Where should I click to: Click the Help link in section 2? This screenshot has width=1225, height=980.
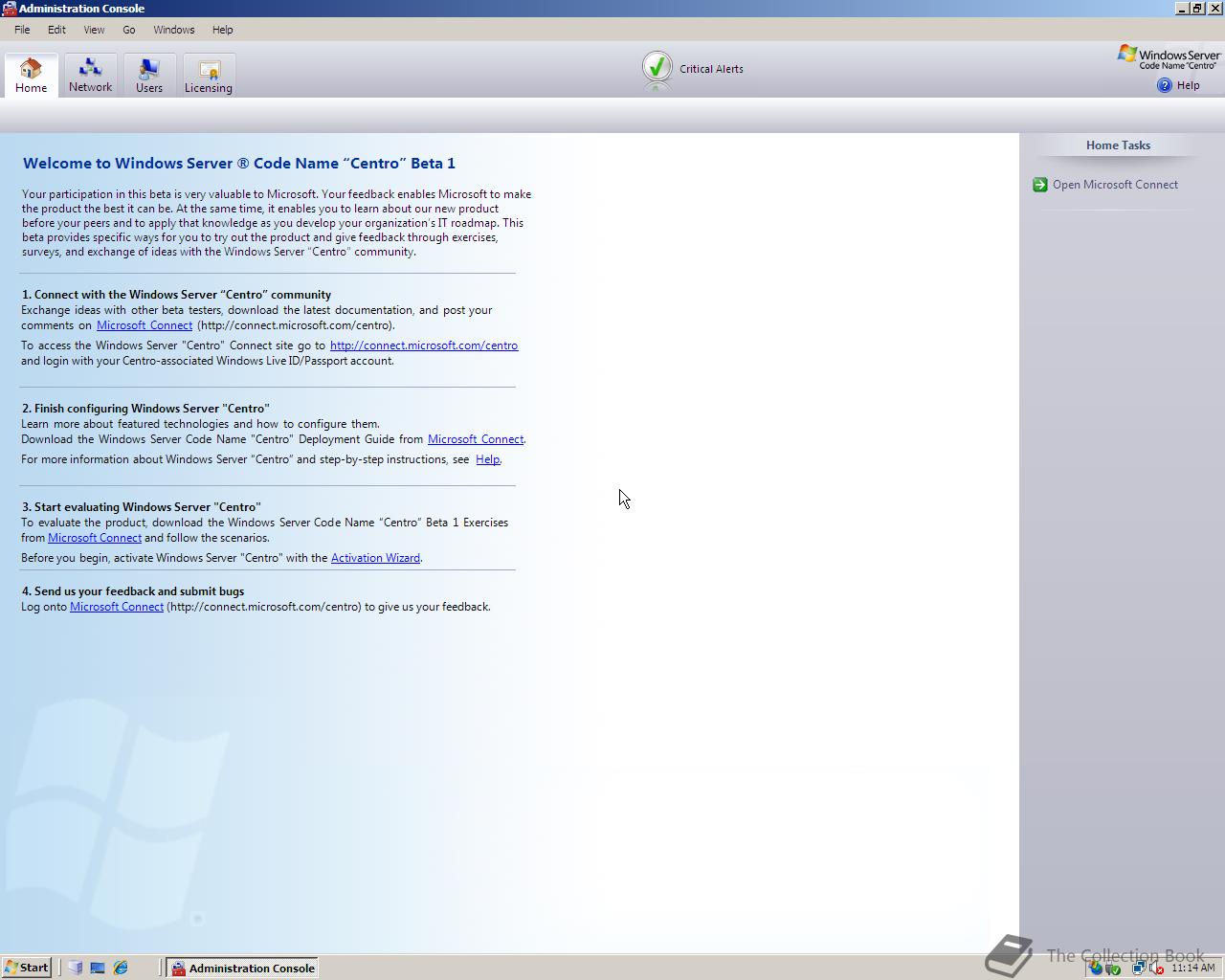pos(487,459)
